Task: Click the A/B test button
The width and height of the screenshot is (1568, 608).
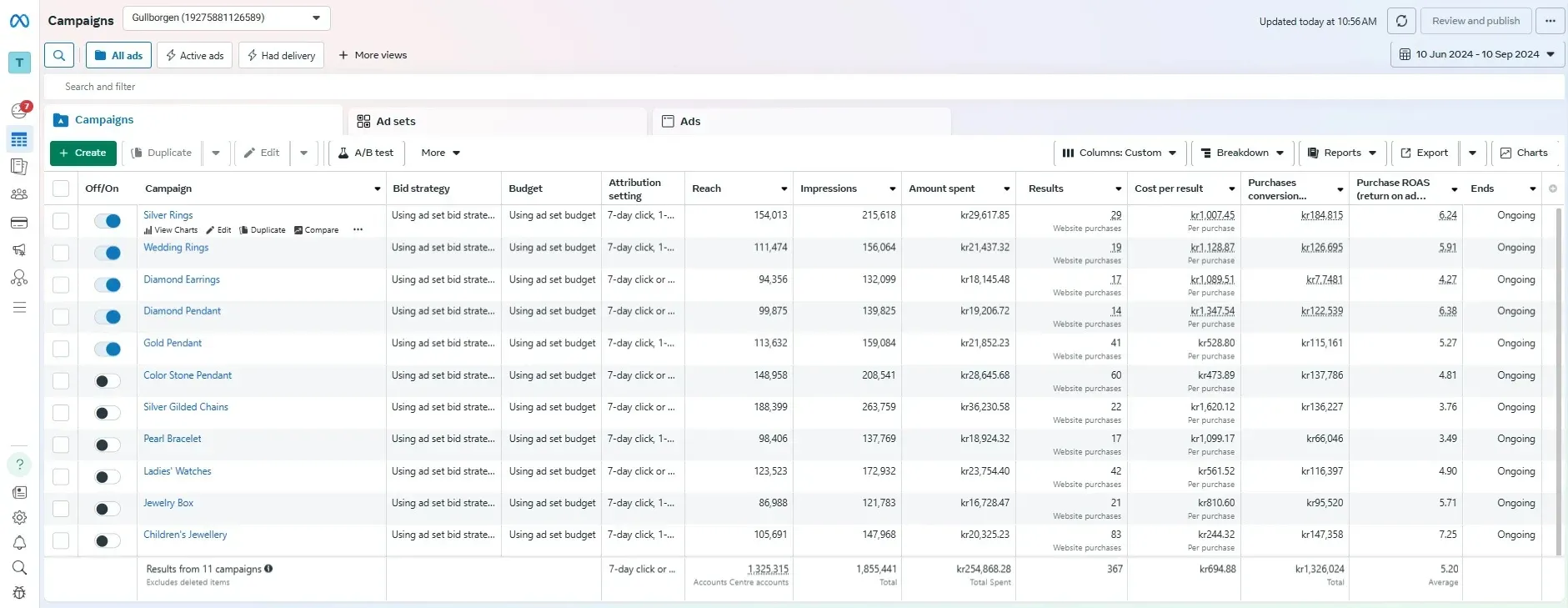Action: (x=366, y=153)
